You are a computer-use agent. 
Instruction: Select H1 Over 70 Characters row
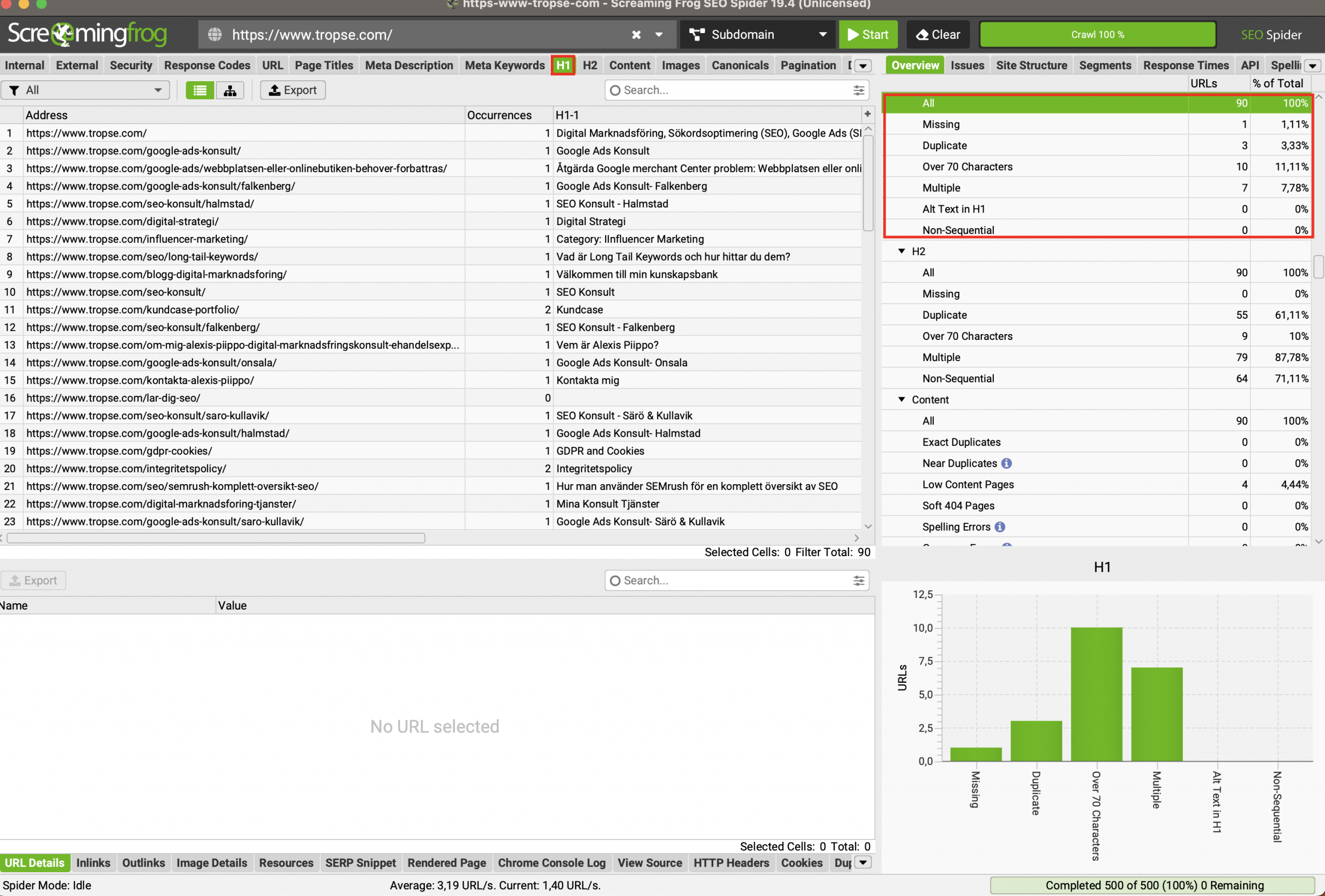click(1097, 167)
